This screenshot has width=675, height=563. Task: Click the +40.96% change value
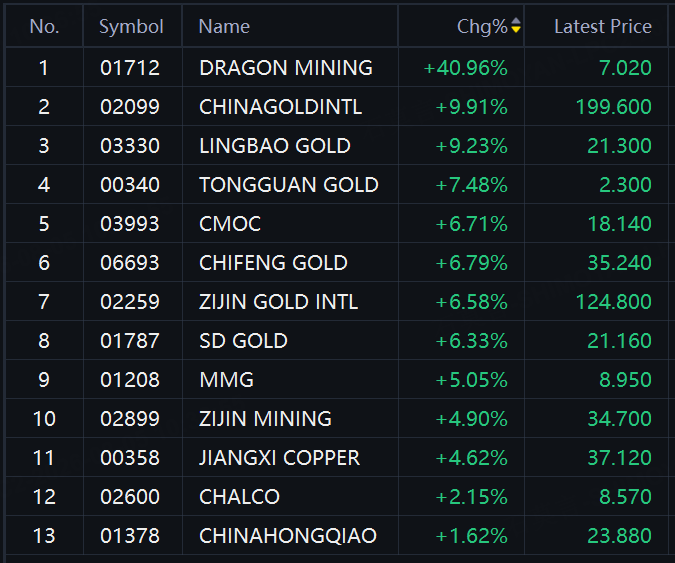(x=465, y=68)
